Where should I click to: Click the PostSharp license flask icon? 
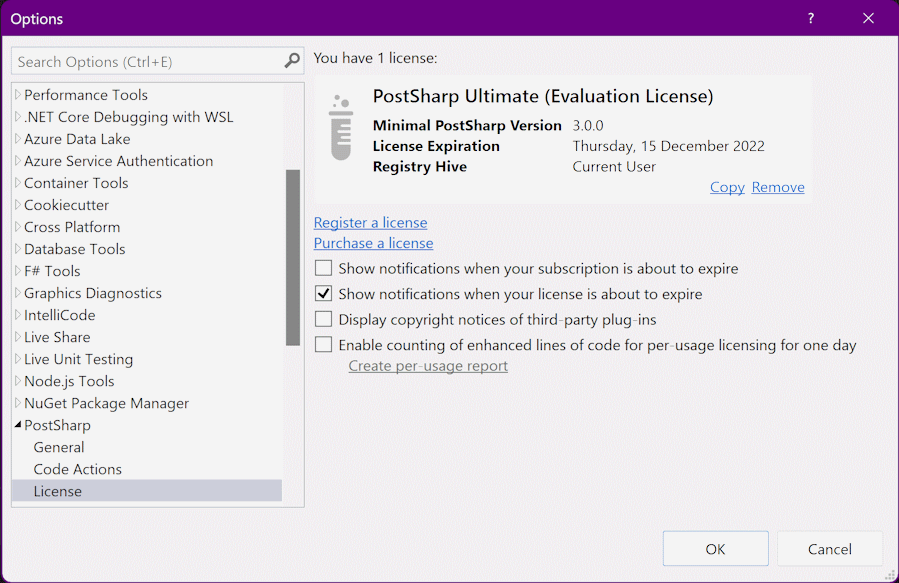(341, 128)
